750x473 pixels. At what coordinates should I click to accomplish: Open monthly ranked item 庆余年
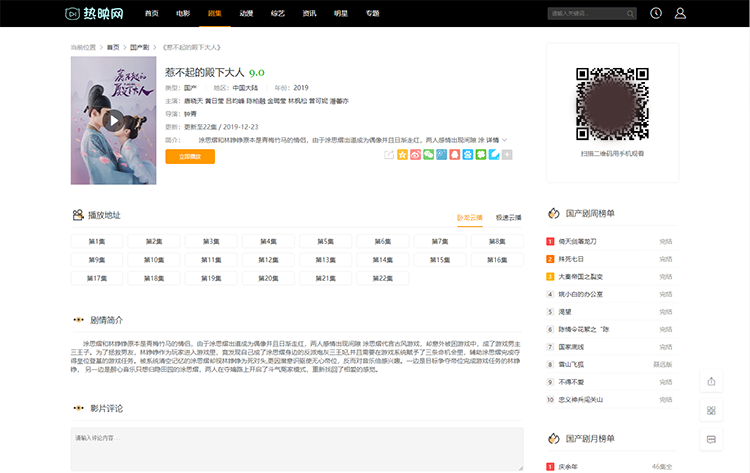click(x=568, y=467)
